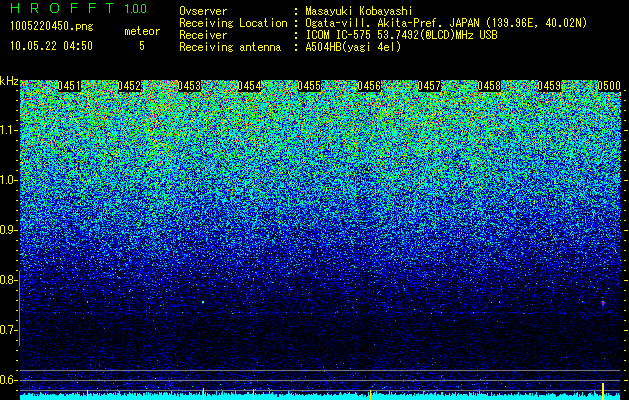629x400 pixels.
Task: Click the 0454 time label
Action: pyautogui.click(x=249, y=86)
